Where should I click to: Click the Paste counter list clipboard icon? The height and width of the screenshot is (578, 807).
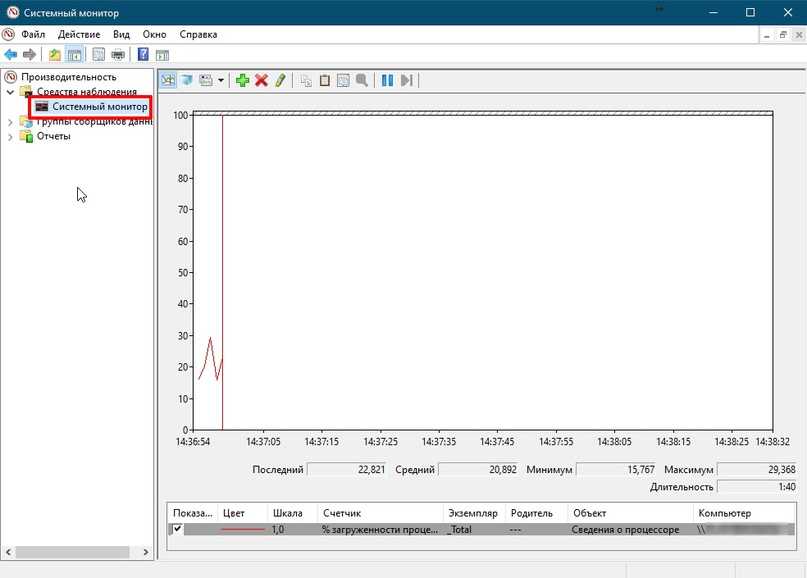click(324, 80)
